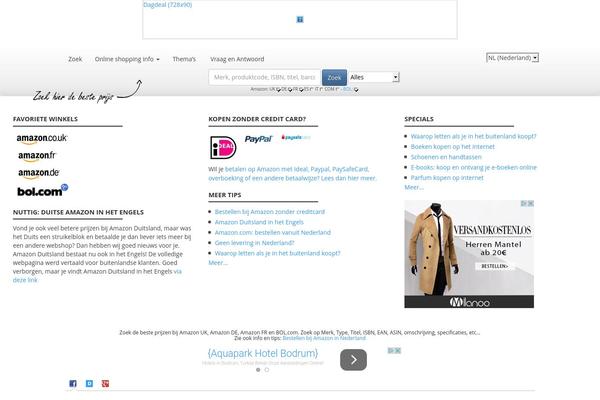Open 'Bestellen bij Amazon zonder creditcard' link
This screenshot has height=400, width=600.
[x=270, y=212]
